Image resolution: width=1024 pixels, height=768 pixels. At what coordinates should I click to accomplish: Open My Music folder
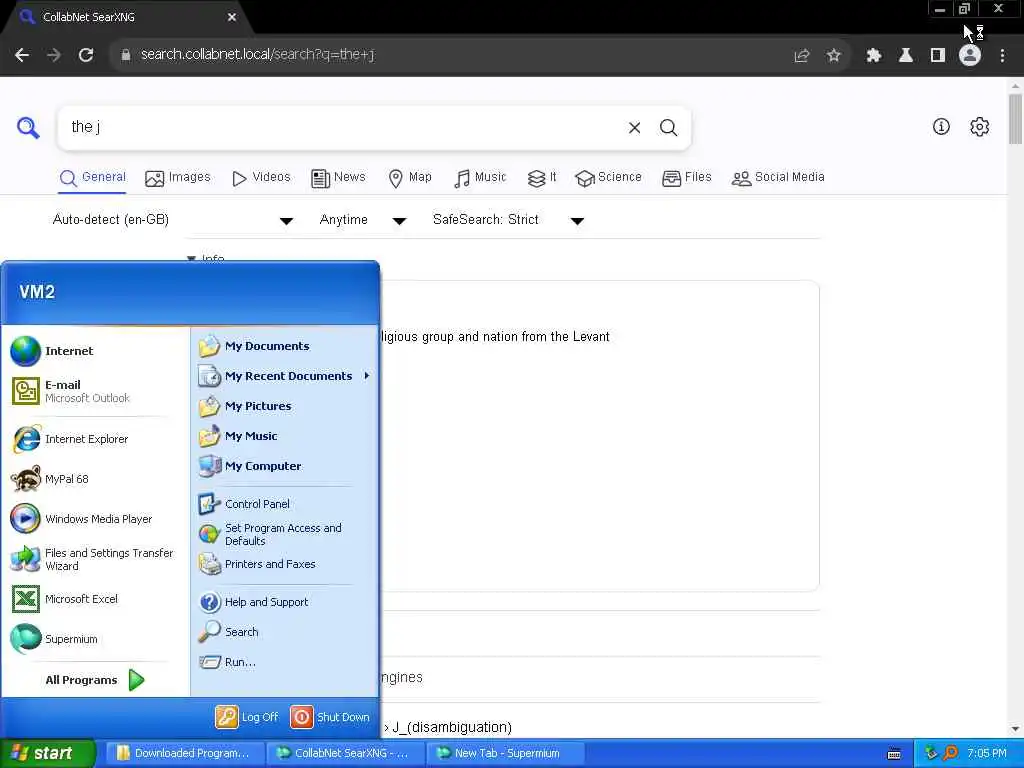pos(285,436)
